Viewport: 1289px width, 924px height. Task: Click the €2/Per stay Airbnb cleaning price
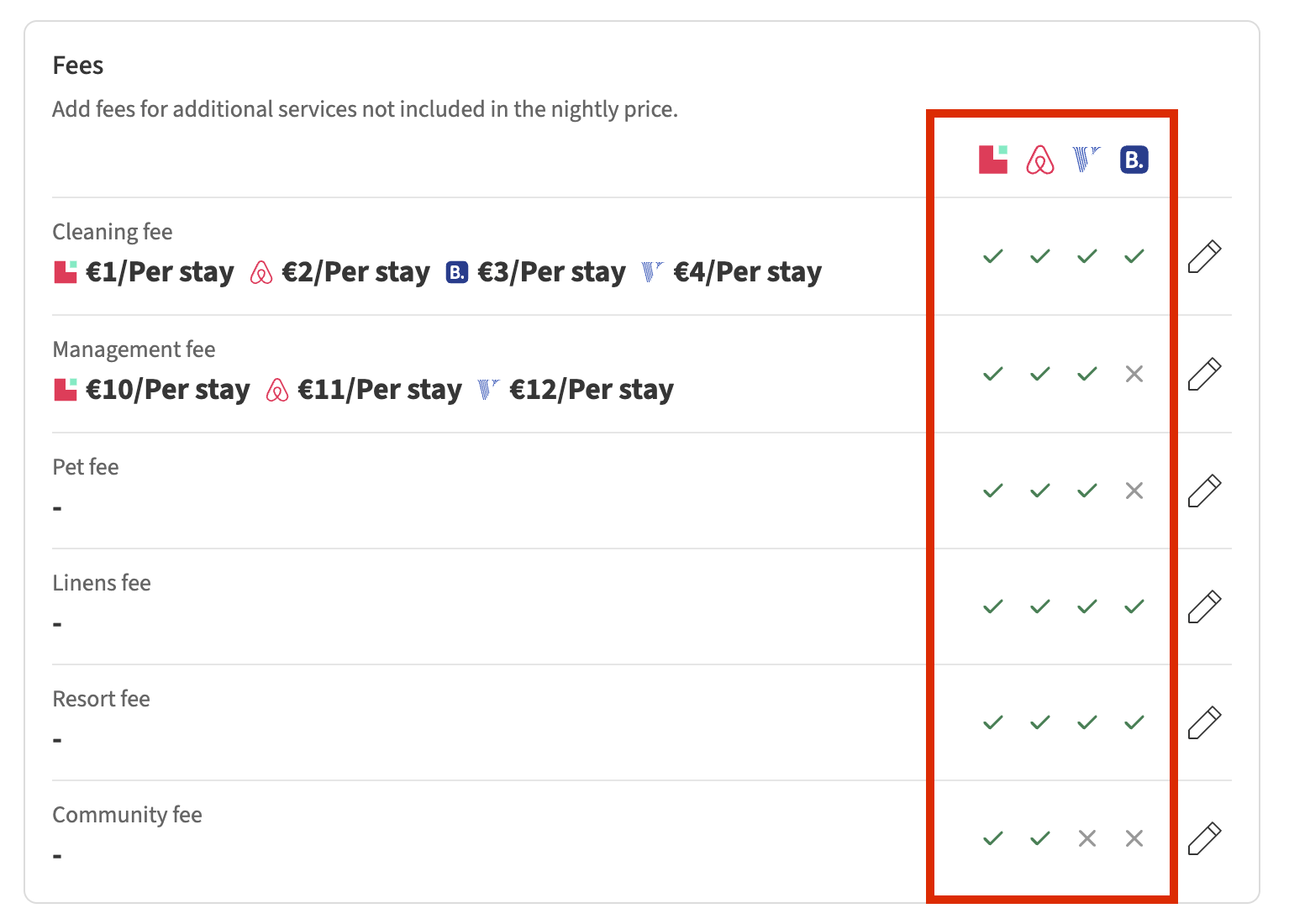click(355, 272)
